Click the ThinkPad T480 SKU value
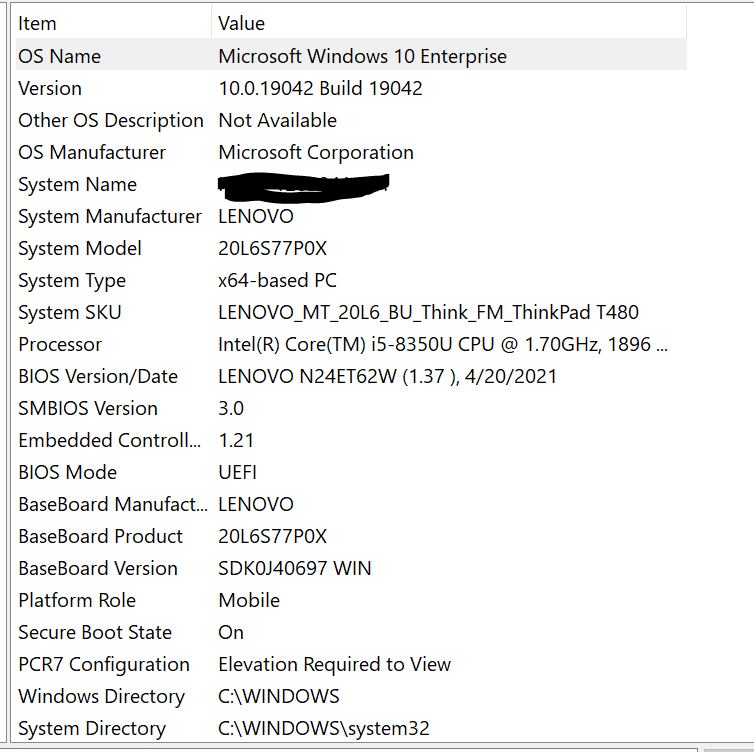This screenshot has height=752, width=754. click(x=428, y=313)
